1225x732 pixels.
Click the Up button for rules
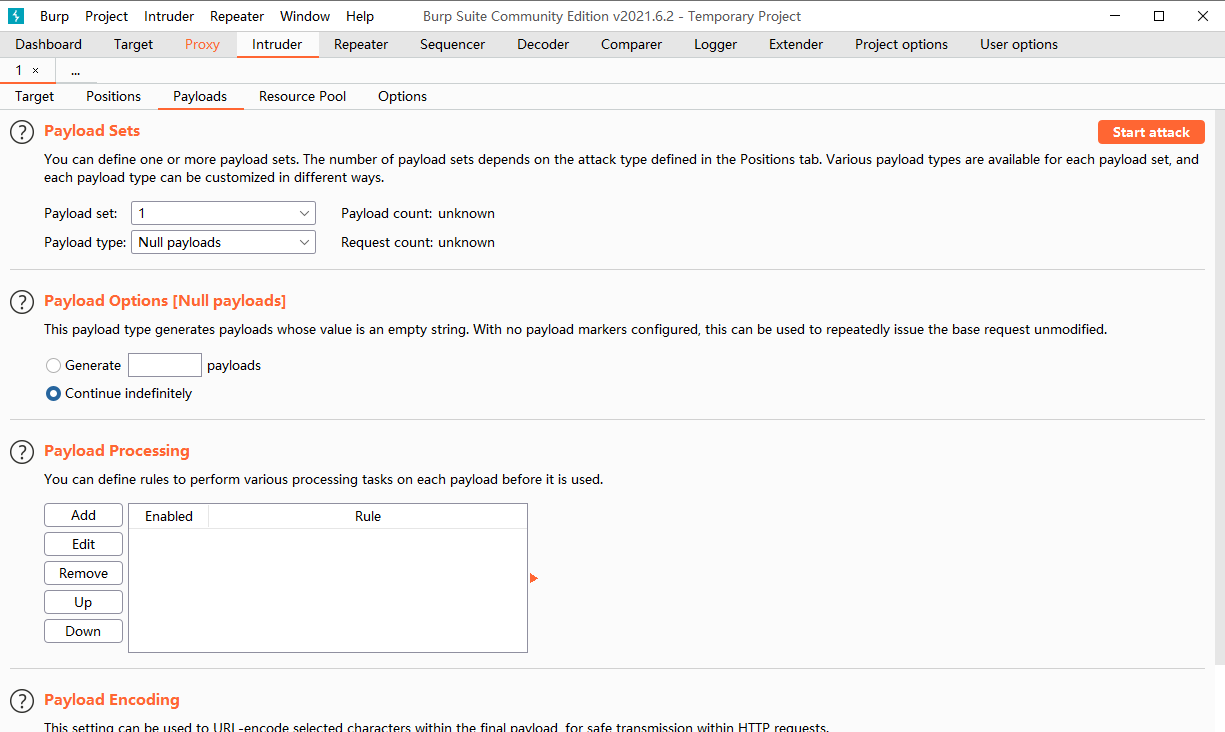click(x=83, y=602)
